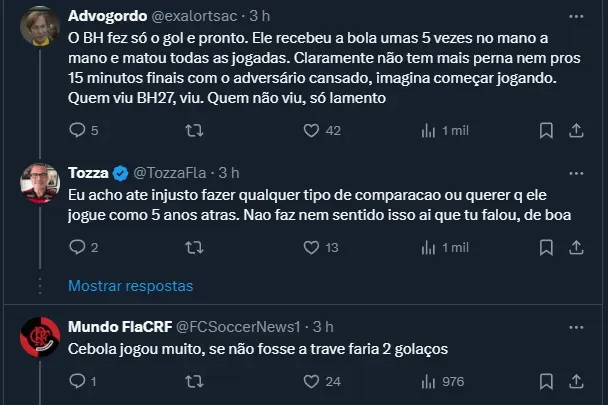
Task: Like Advogordo's tweet with 42 likes
Action: (310, 130)
